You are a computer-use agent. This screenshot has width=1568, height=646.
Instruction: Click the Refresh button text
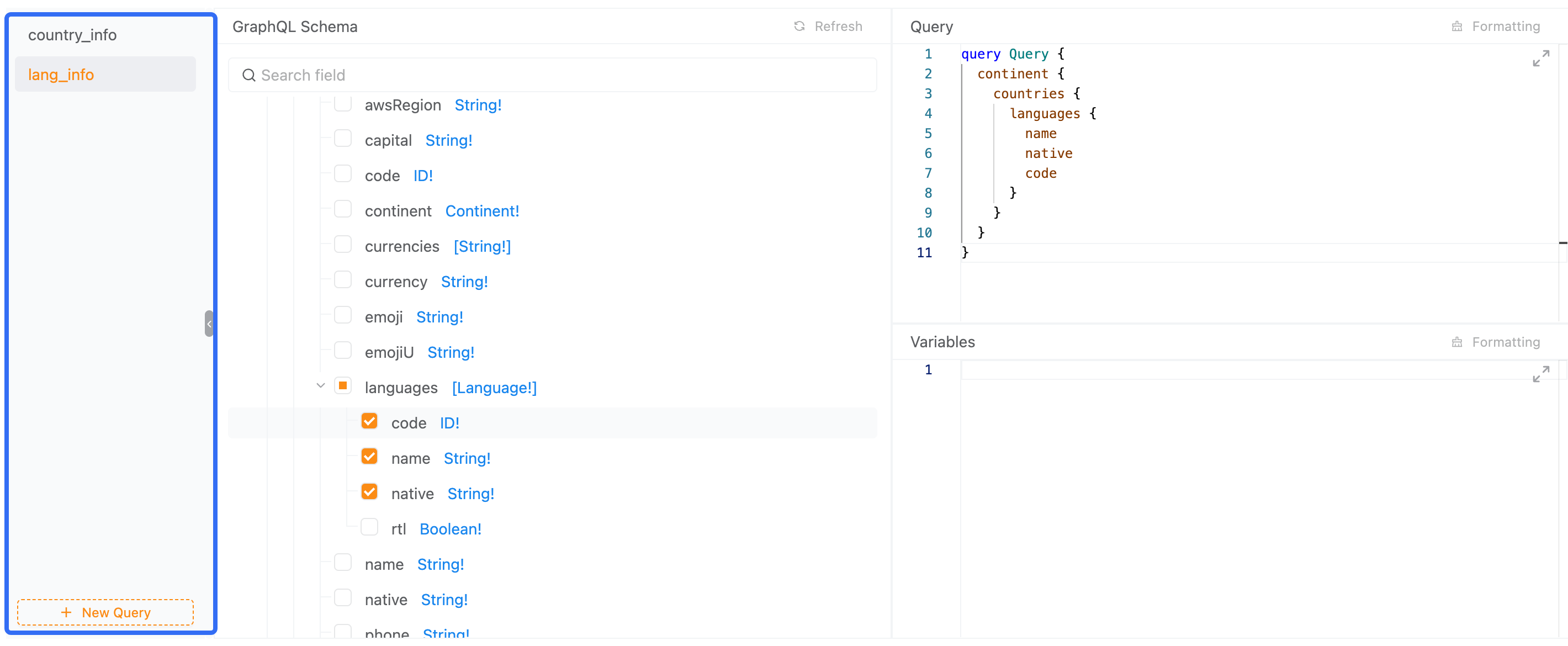(838, 26)
